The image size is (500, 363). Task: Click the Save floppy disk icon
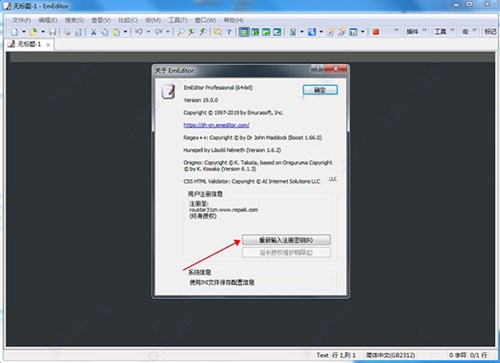point(52,32)
